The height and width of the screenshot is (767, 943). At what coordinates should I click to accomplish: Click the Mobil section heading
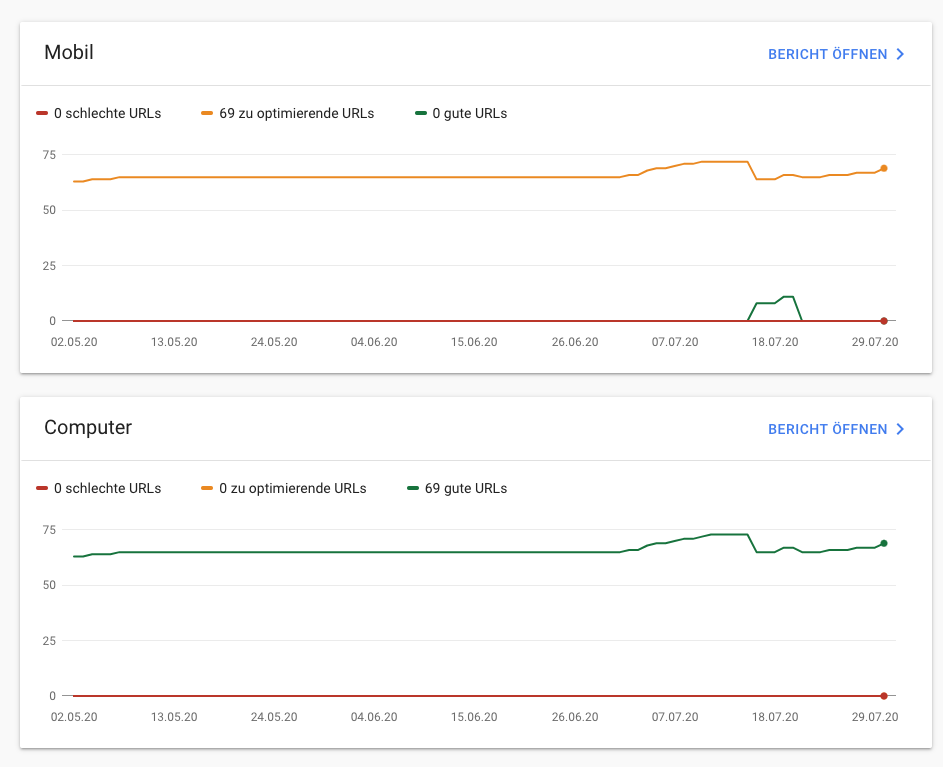pyautogui.click(x=68, y=53)
